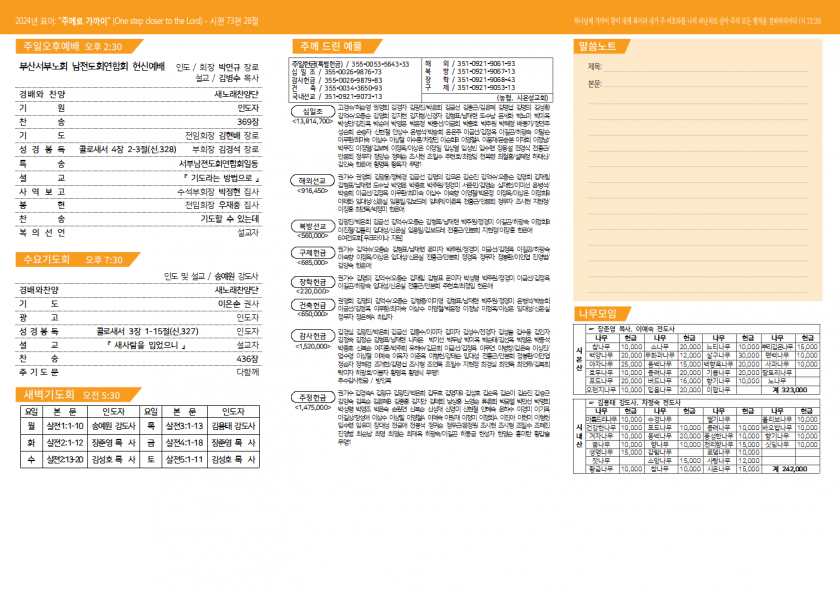Select Wednesday sermon title '새사람을 입었으니'
Screen dimensions: 840x594
coord(146,345)
